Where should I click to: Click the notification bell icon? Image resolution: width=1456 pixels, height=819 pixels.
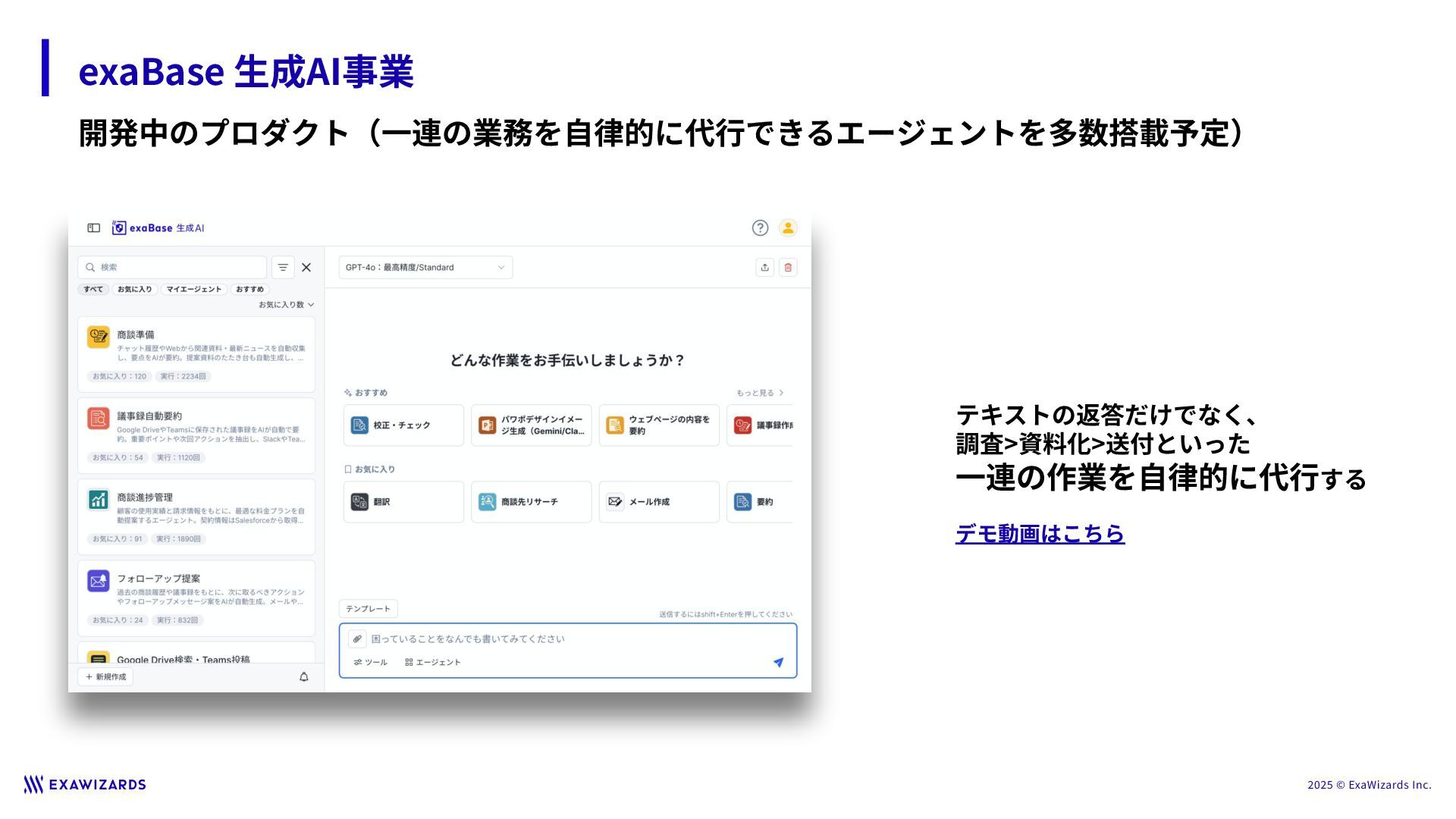(304, 676)
